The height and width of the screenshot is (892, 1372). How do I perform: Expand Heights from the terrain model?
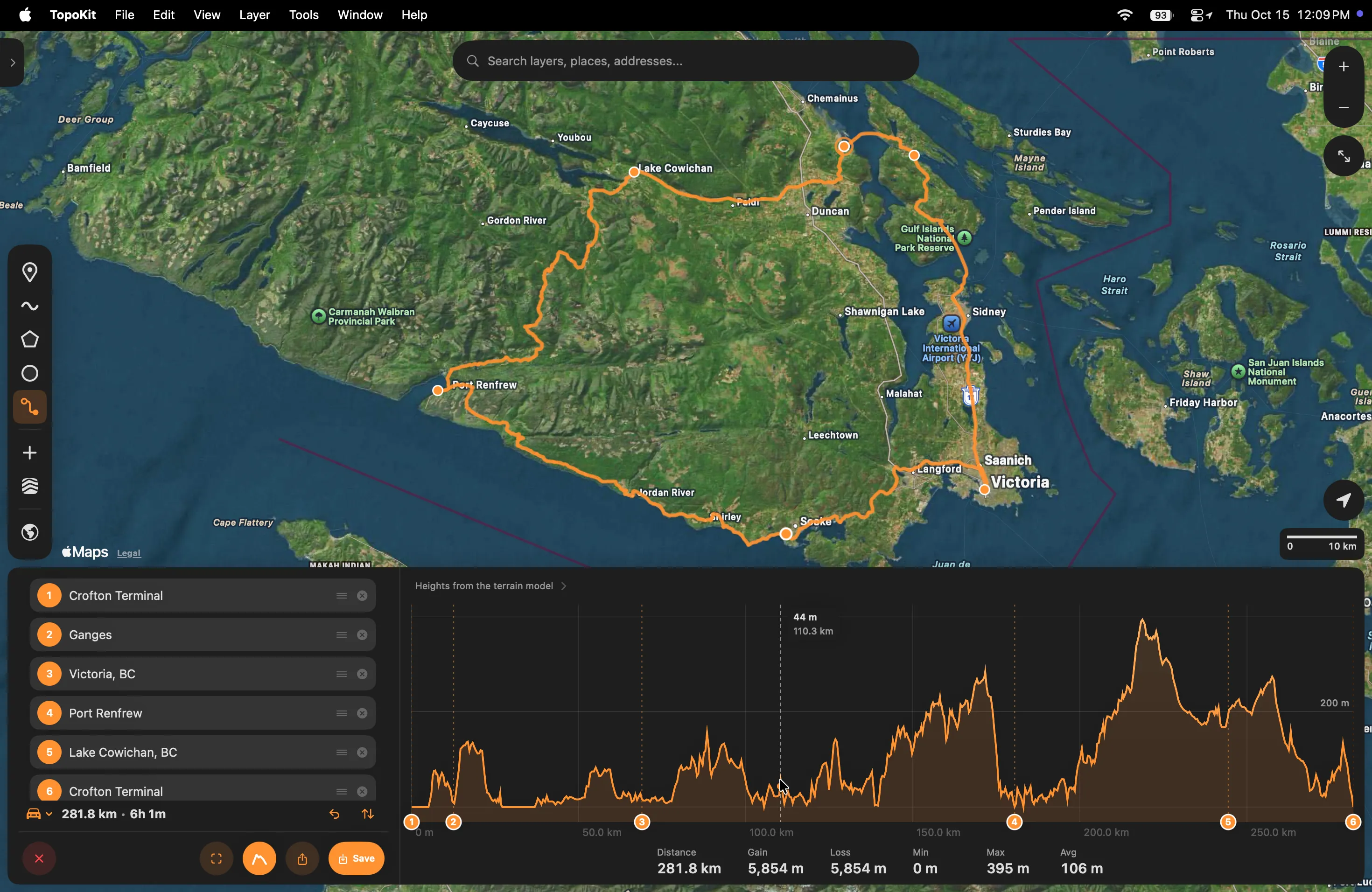point(491,586)
